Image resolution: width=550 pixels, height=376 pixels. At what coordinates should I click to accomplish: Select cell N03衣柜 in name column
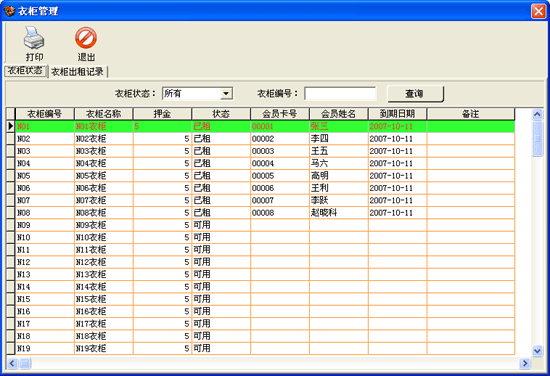(104, 151)
